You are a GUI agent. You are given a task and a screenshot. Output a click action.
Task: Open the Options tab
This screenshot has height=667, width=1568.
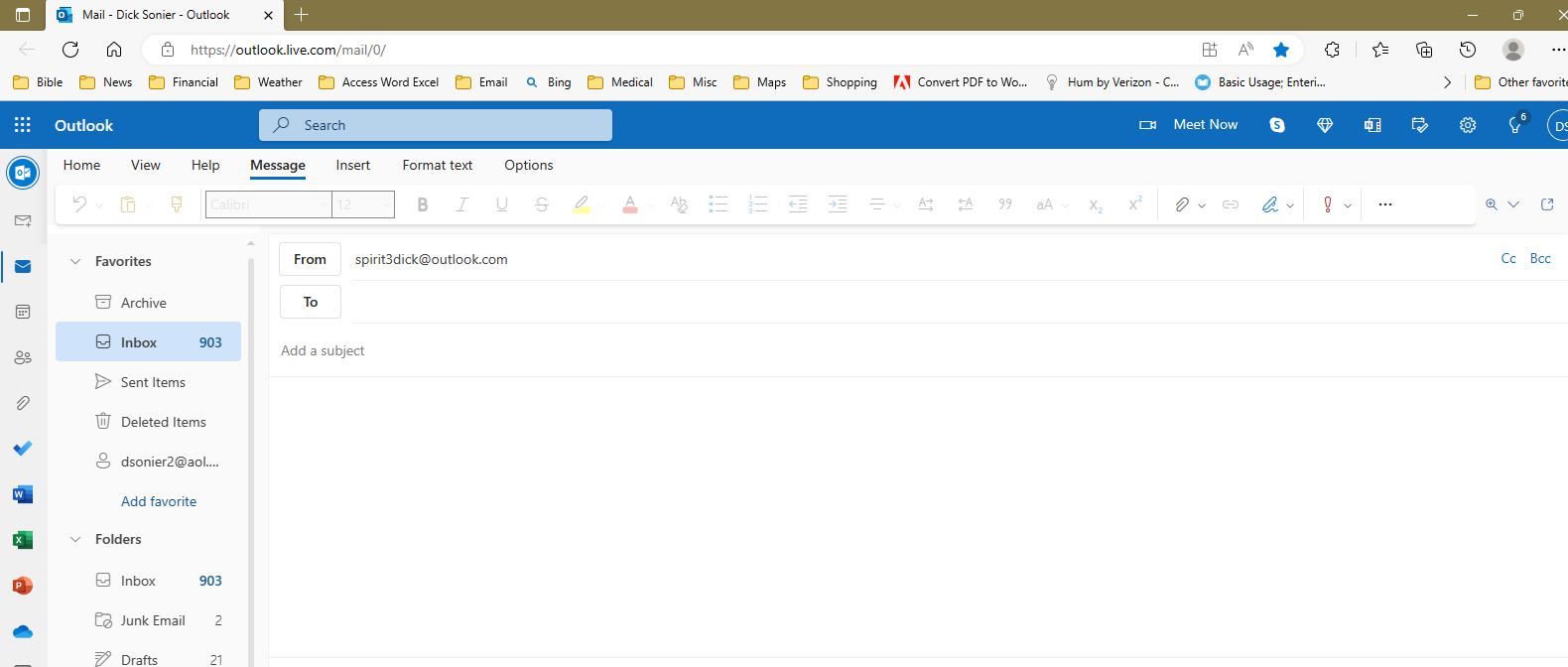[x=529, y=165]
